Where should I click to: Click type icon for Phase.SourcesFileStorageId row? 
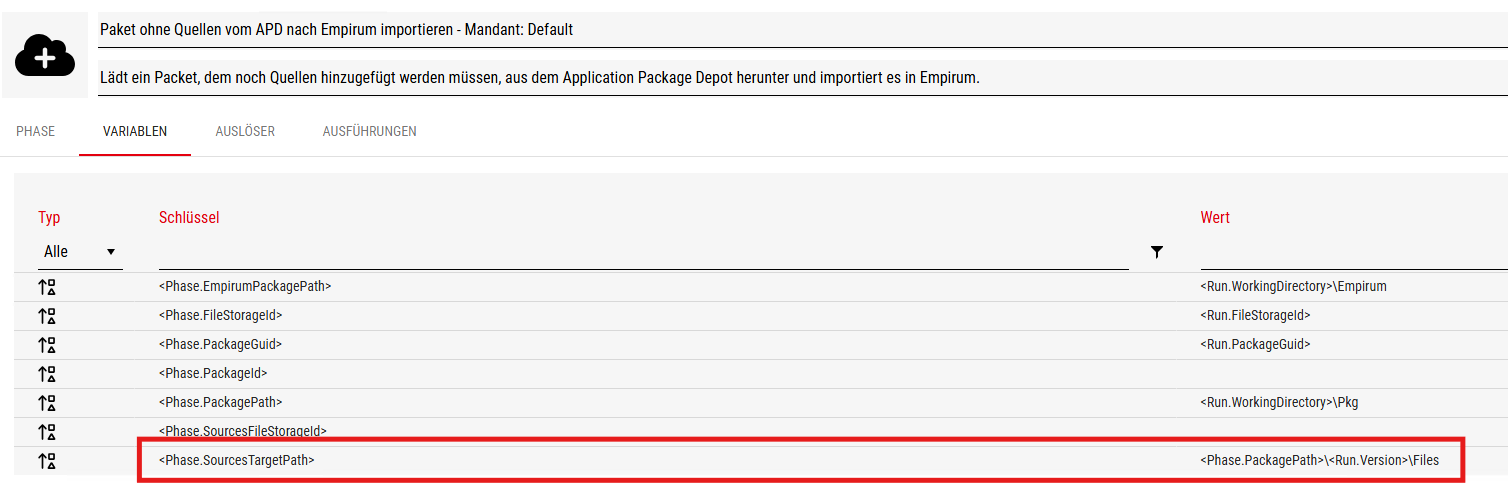point(47,432)
